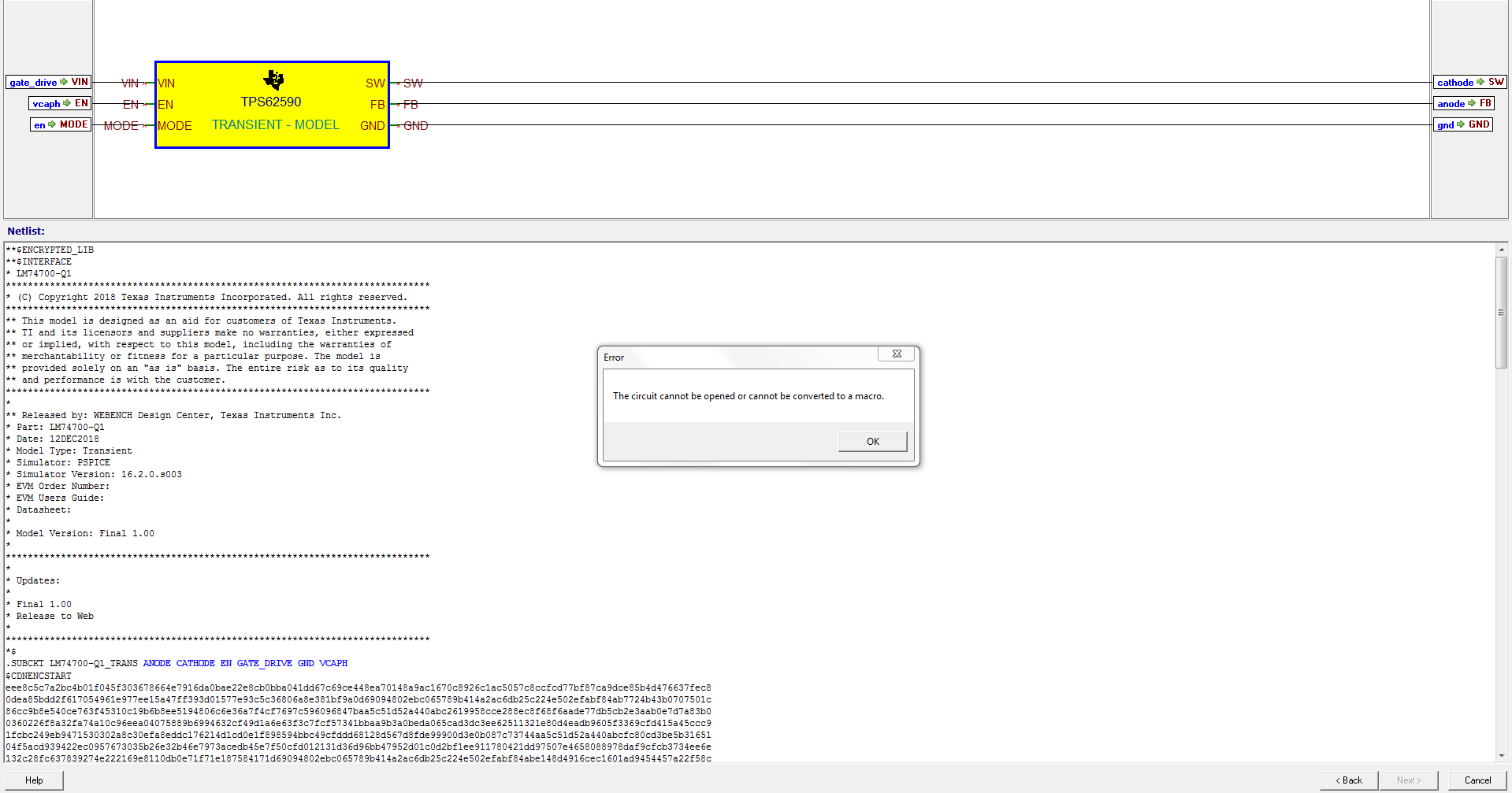The image size is (1512, 793).
Task: Click the green arrow in cathode mapping
Action: coord(1480,82)
